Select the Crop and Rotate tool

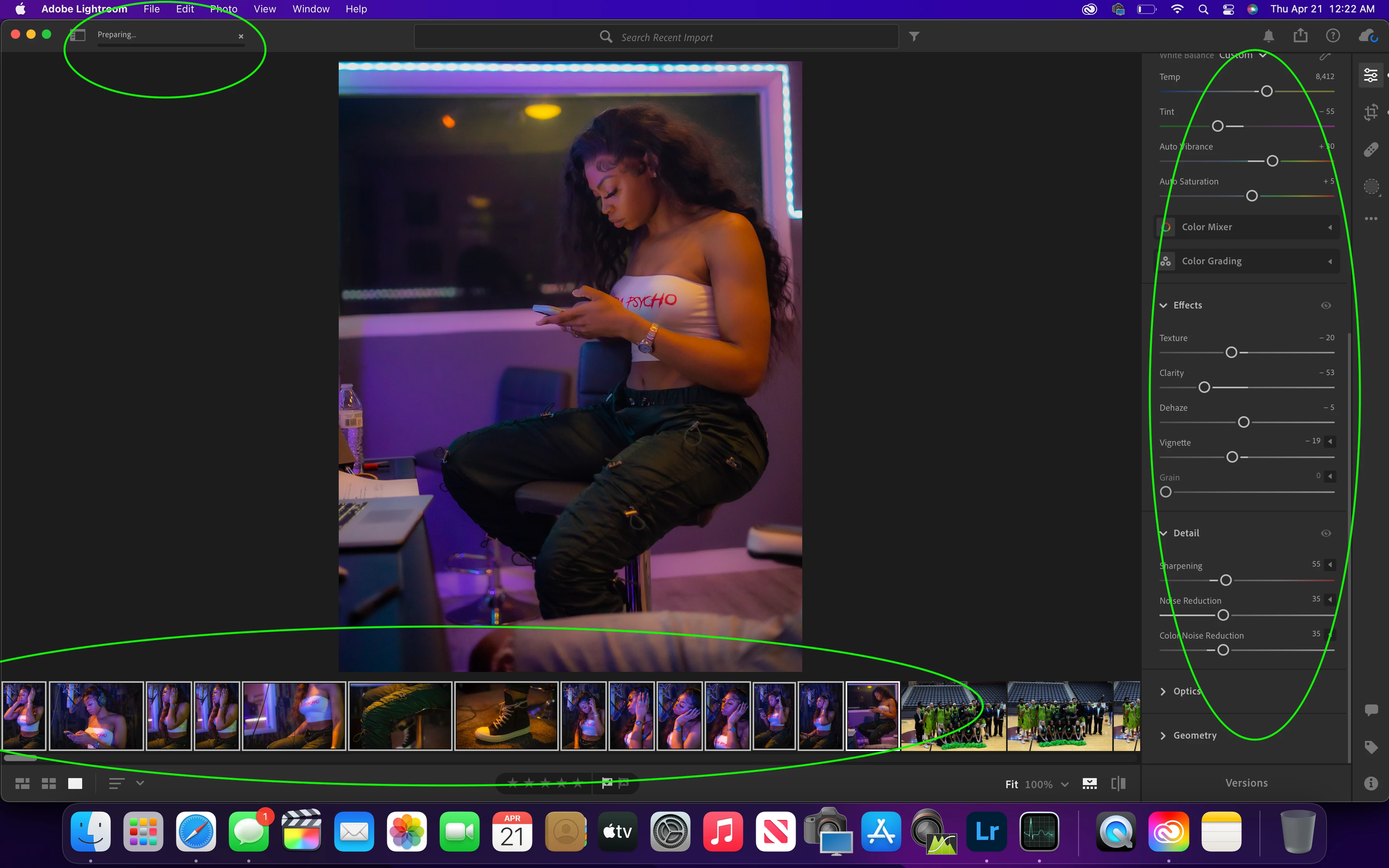[1371, 112]
